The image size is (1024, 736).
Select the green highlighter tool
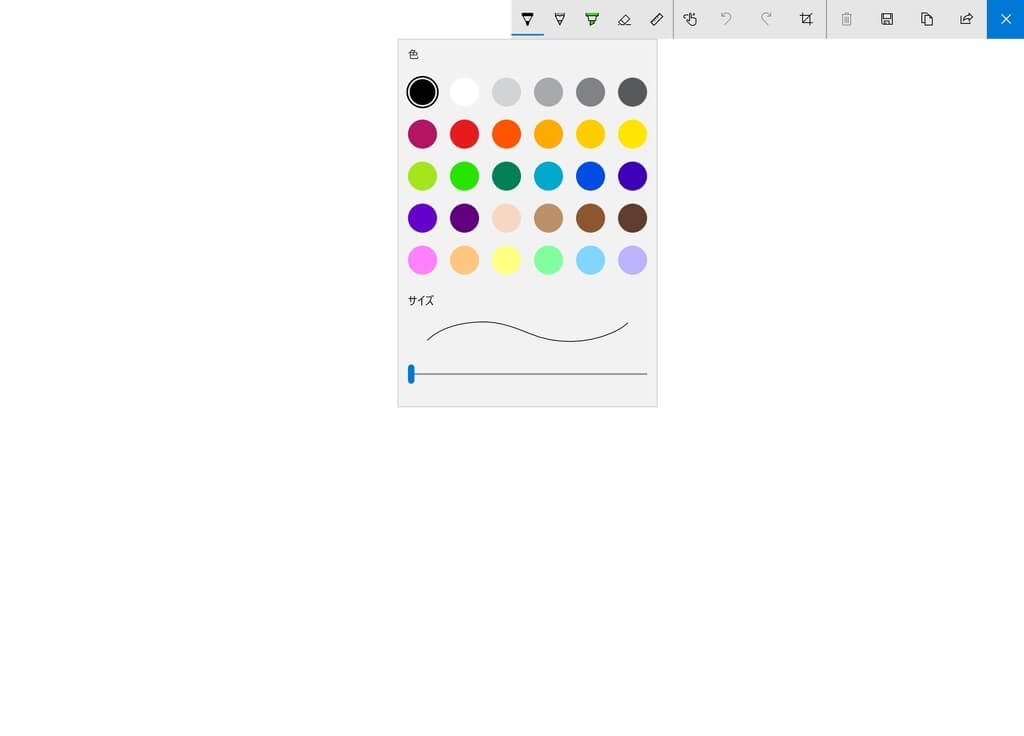click(x=591, y=19)
